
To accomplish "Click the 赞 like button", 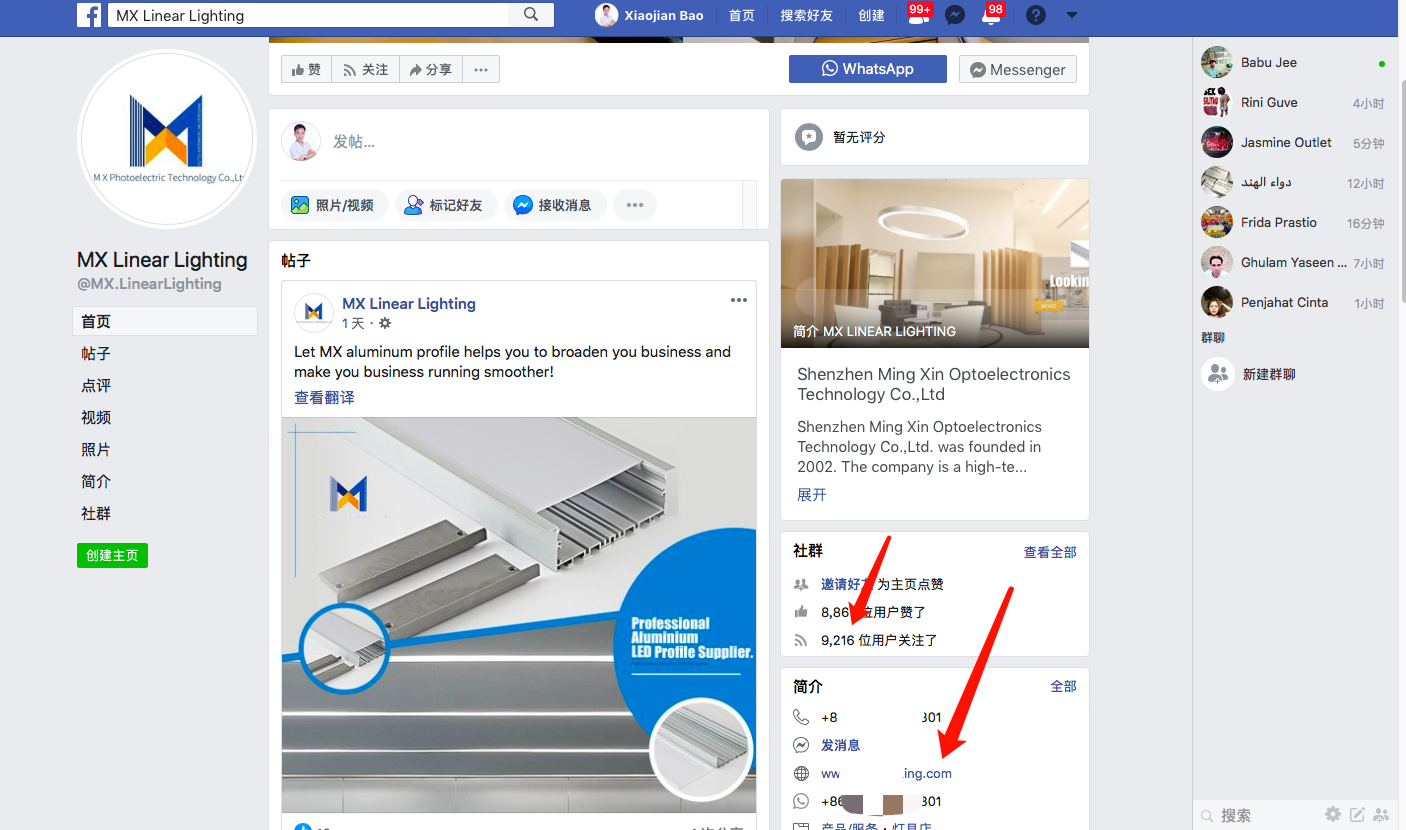I will 307,69.
